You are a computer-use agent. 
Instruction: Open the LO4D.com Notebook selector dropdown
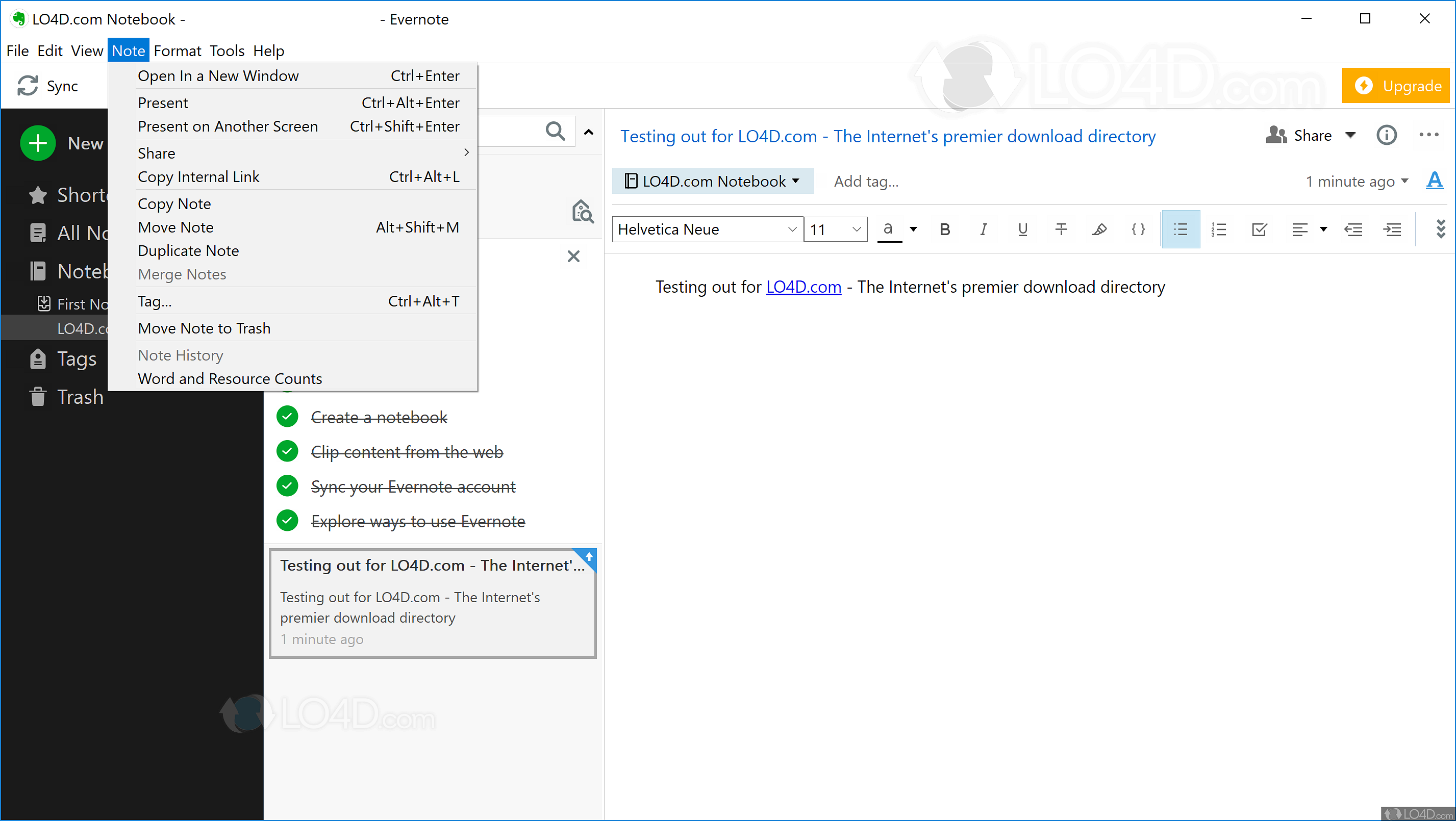(x=713, y=181)
